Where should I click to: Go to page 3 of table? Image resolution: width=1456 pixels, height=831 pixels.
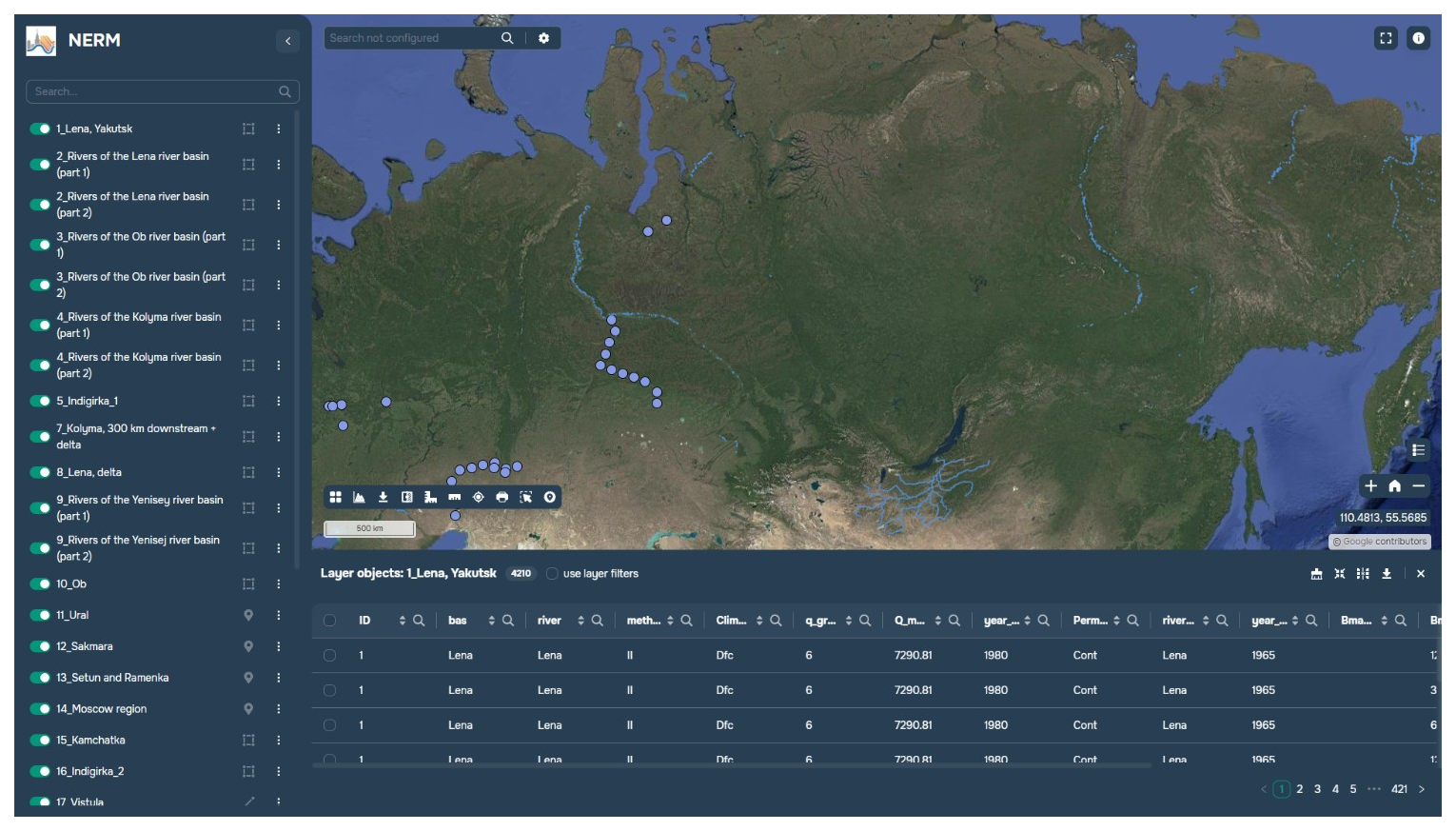(x=1317, y=789)
